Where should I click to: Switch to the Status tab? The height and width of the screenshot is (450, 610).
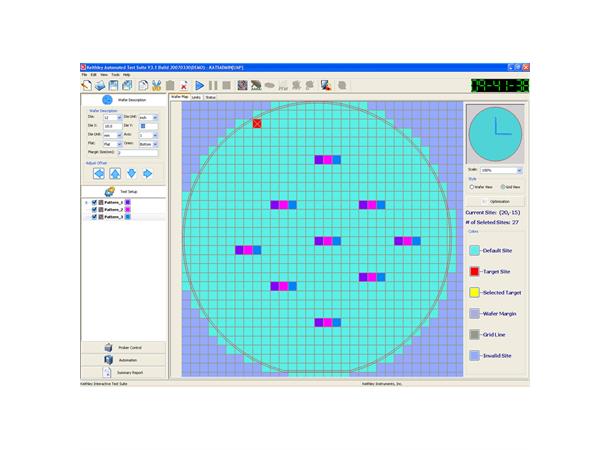pos(211,98)
